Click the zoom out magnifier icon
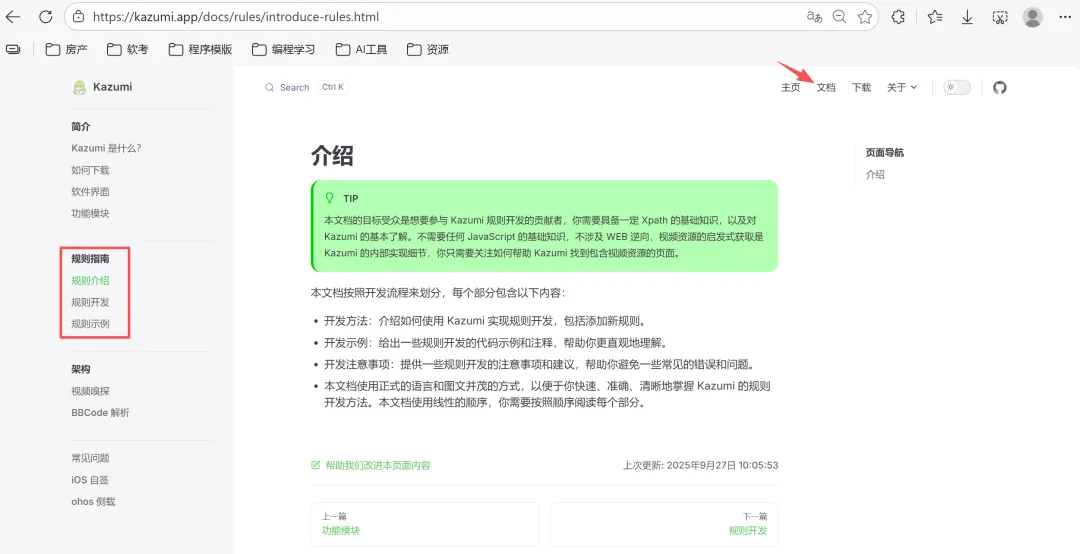Image resolution: width=1080 pixels, height=554 pixels. (839, 17)
